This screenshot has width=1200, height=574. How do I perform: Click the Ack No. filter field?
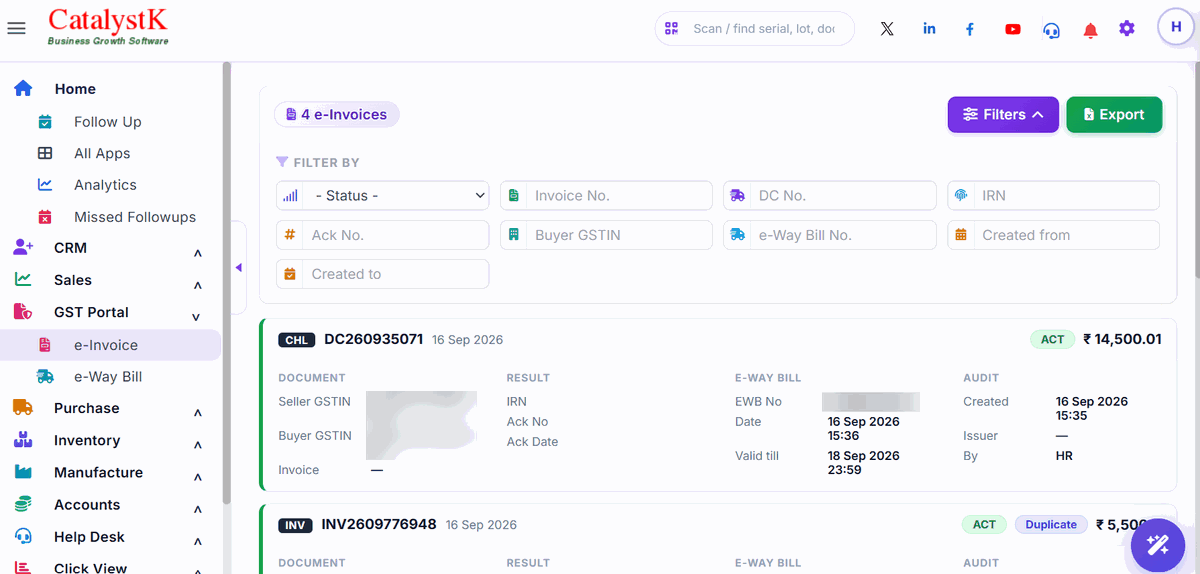[383, 235]
